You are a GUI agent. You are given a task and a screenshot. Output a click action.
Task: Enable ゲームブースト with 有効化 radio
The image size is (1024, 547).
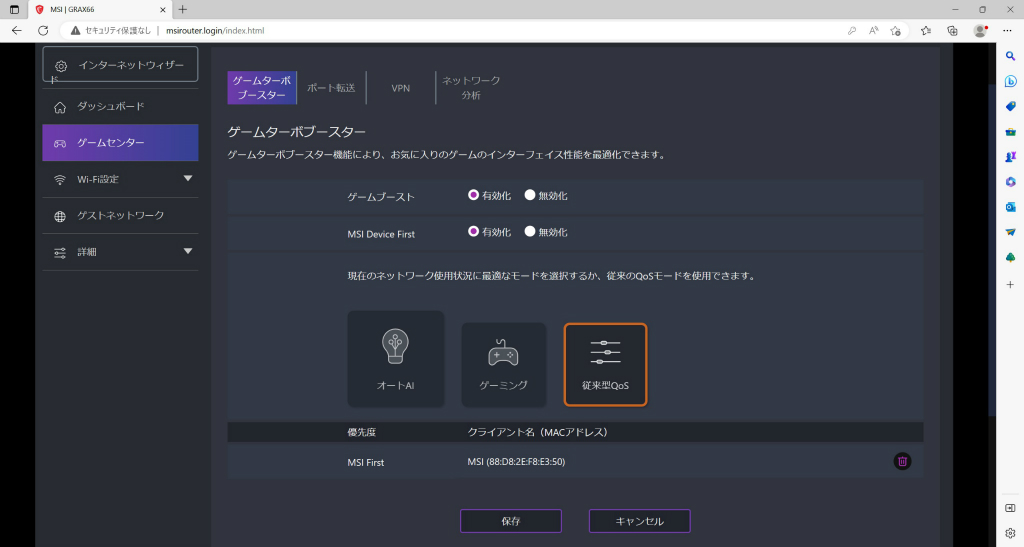pyautogui.click(x=473, y=195)
